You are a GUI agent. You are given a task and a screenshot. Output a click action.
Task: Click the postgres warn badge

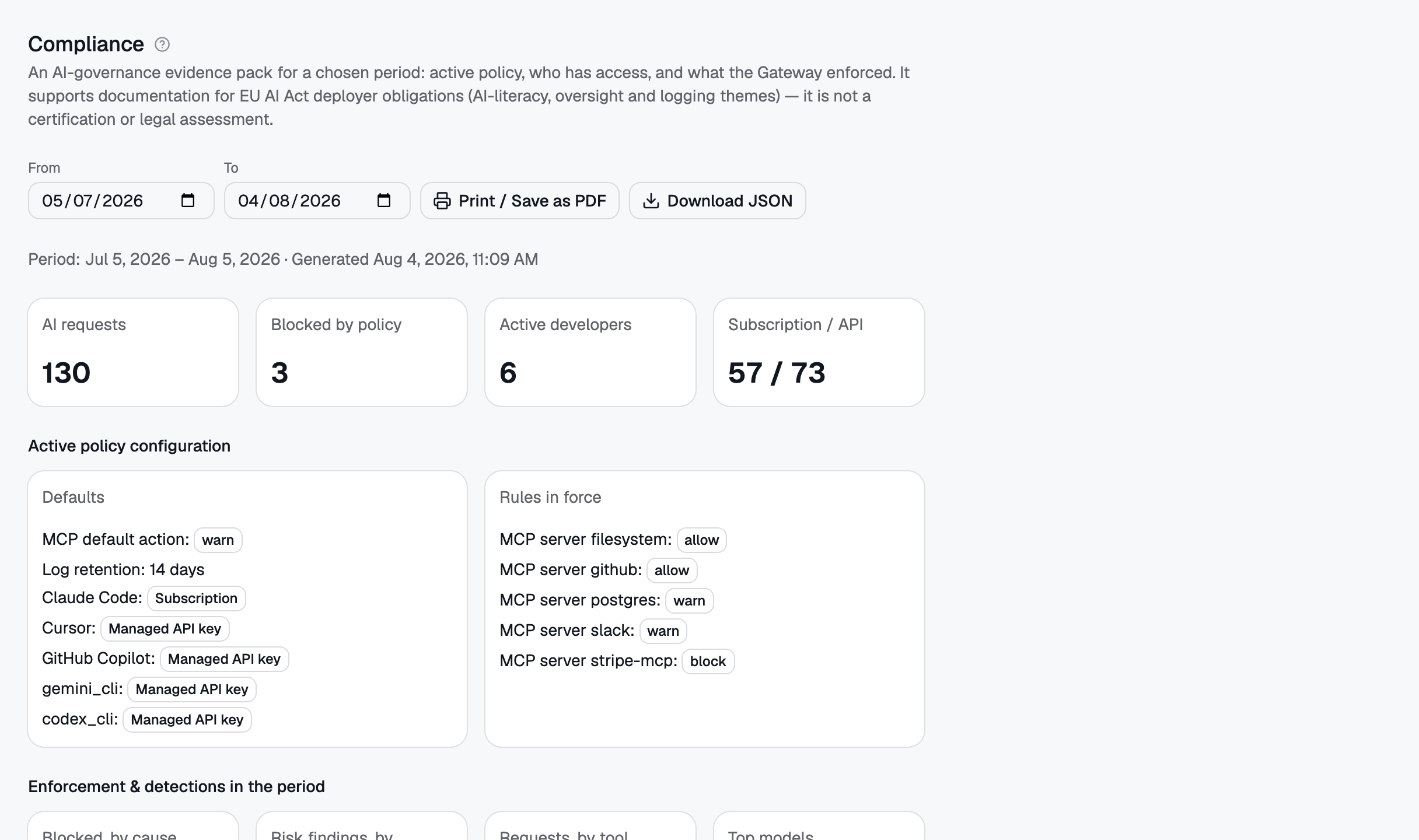click(690, 601)
